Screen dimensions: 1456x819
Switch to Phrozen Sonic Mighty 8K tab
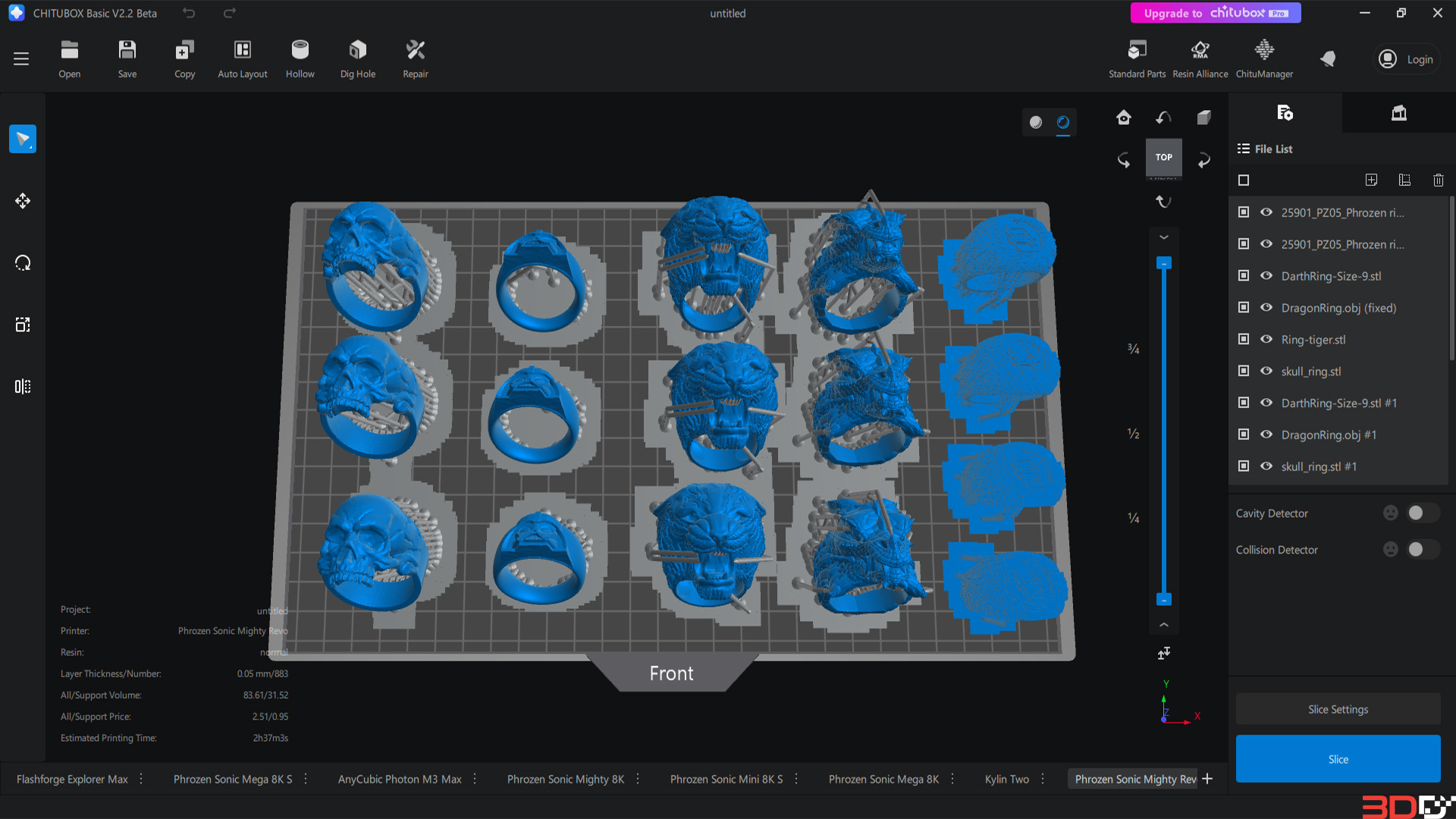[x=566, y=780]
